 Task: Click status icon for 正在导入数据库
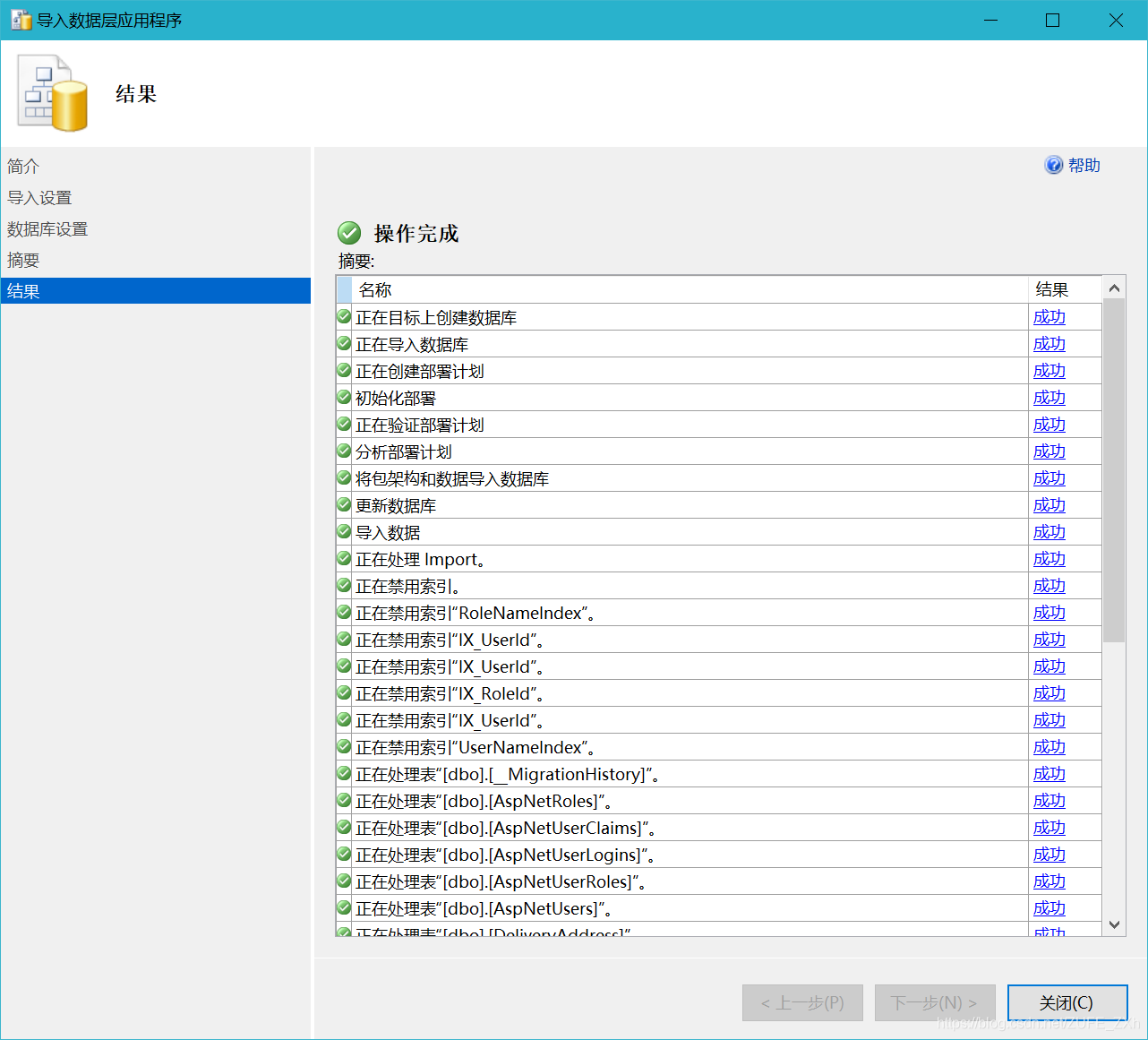(344, 343)
